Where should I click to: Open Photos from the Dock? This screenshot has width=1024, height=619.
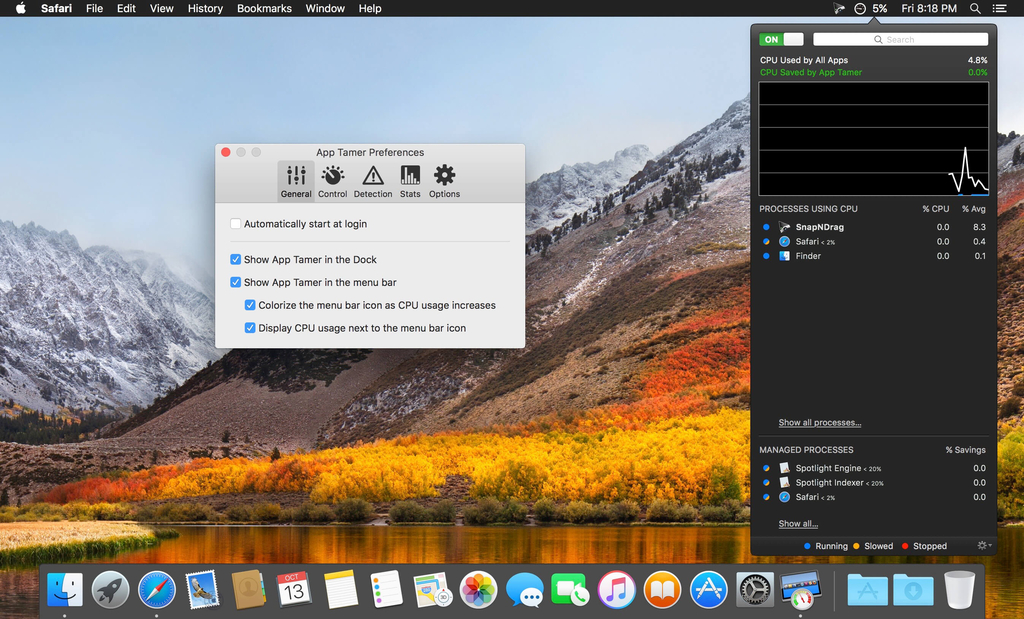pyautogui.click(x=478, y=589)
